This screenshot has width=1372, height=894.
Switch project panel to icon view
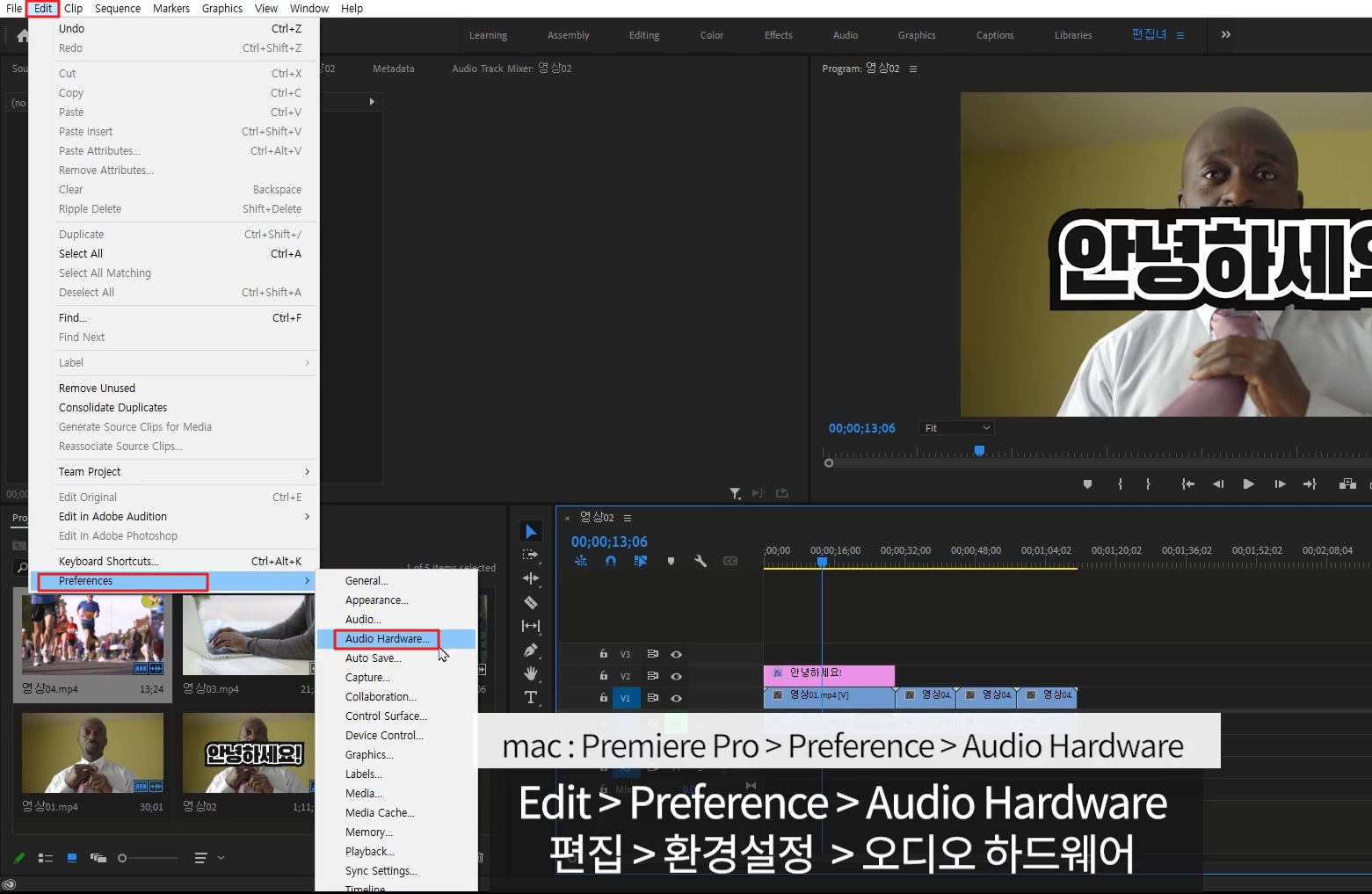72,858
